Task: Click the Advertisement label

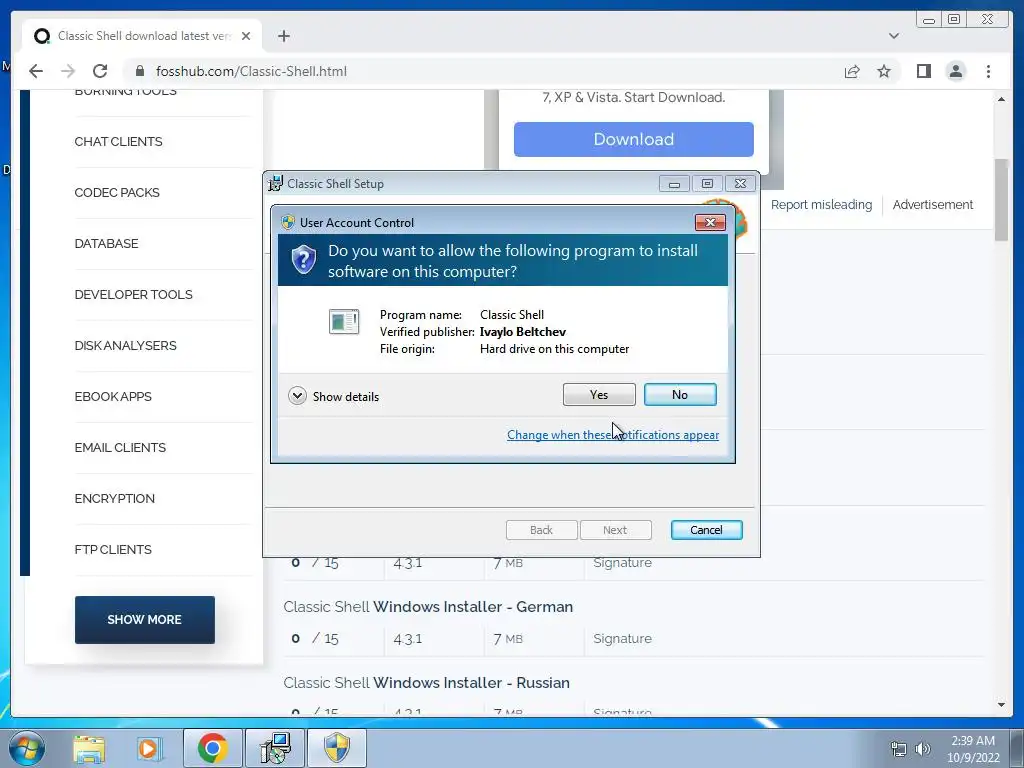Action: click(x=933, y=204)
